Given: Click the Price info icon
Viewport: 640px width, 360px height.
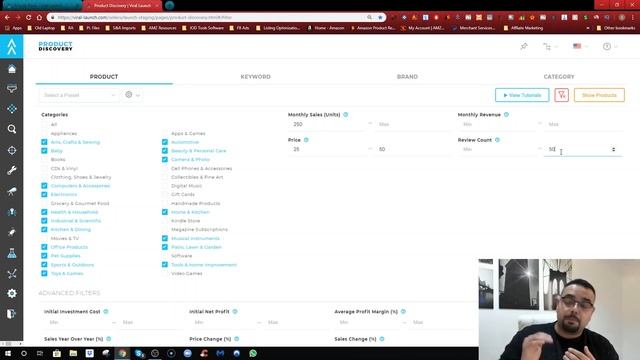Looking at the screenshot, I should [306, 140].
